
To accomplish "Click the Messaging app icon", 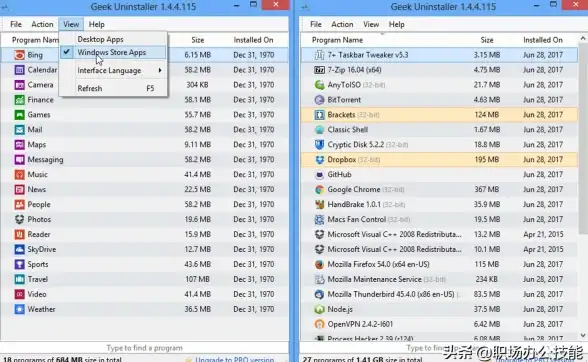I will pos(20,160).
